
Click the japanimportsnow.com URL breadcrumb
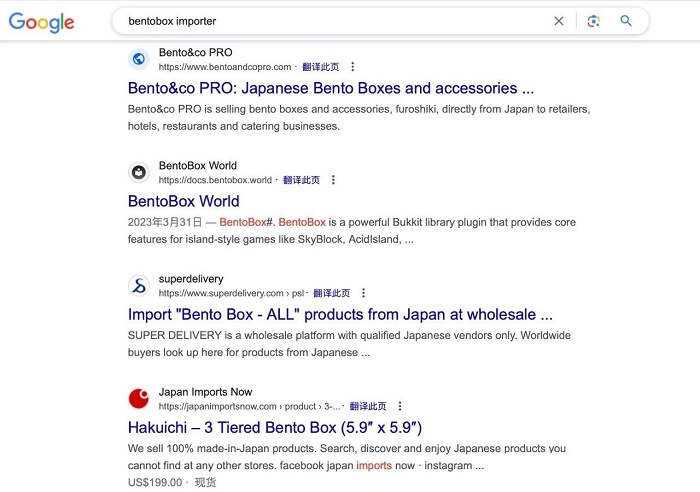click(x=250, y=406)
